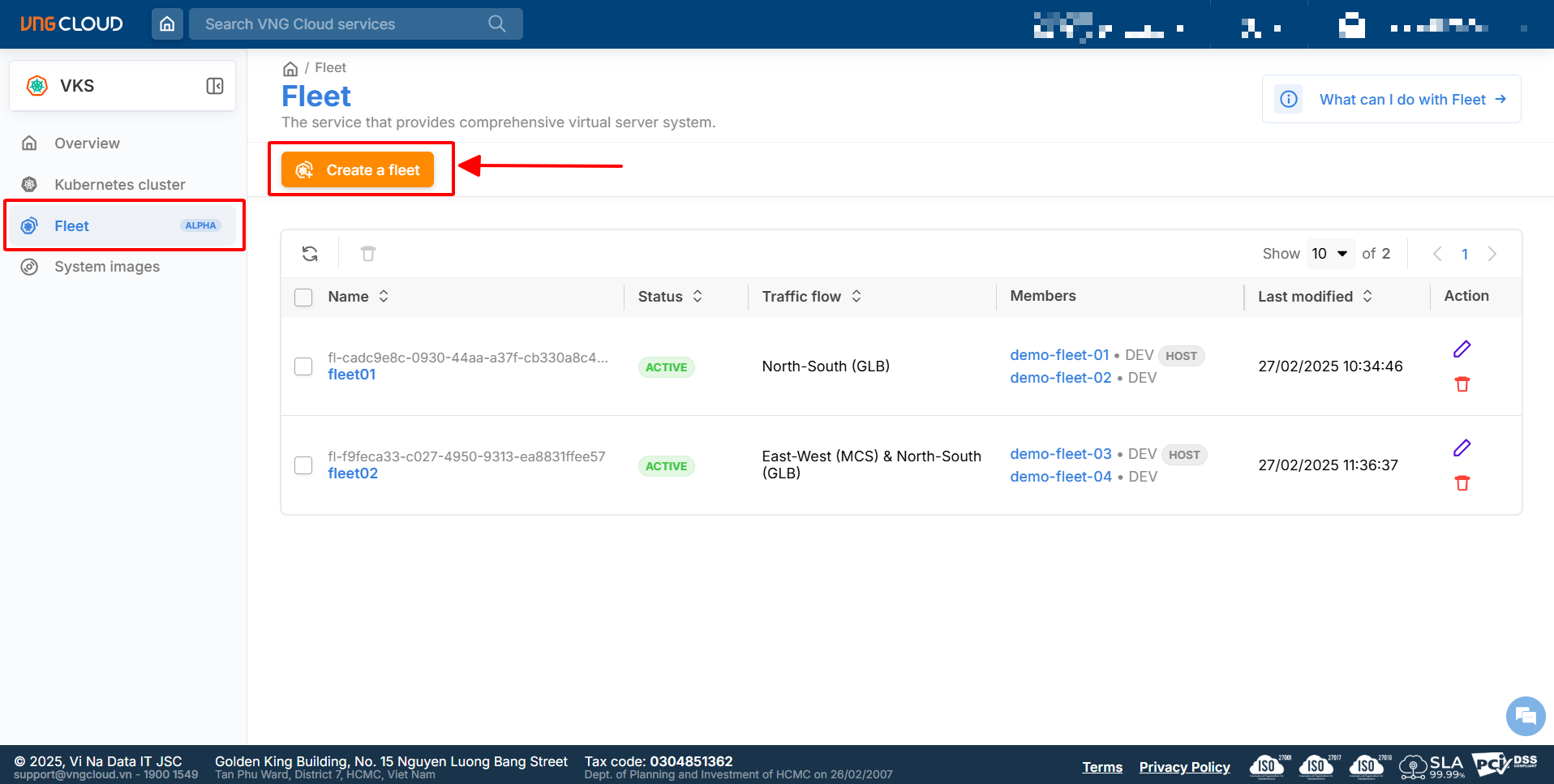Select all fleets with header checkbox
This screenshot has width=1554, height=784.
click(303, 298)
